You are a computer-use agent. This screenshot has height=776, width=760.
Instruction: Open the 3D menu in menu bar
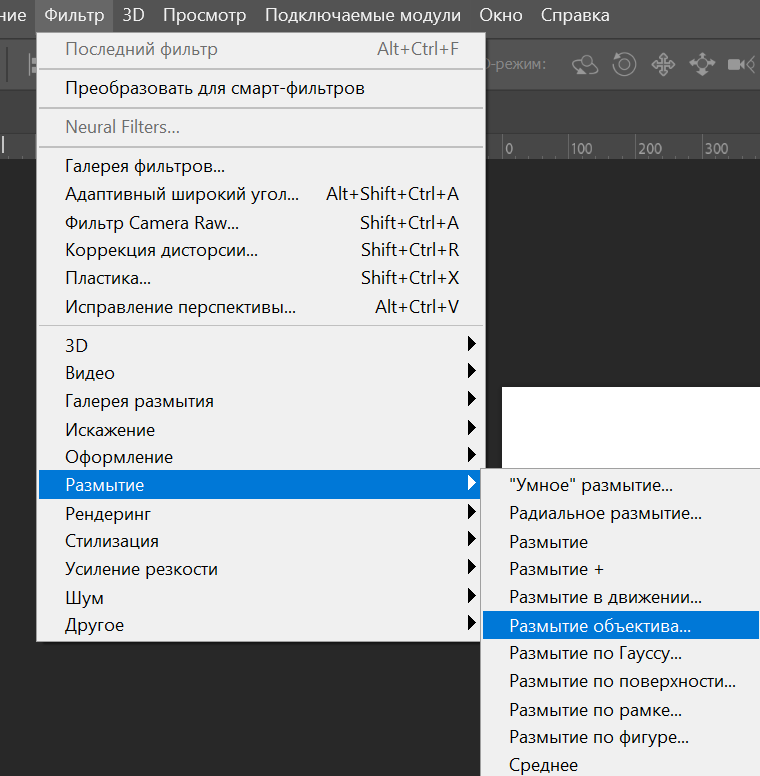click(x=133, y=15)
